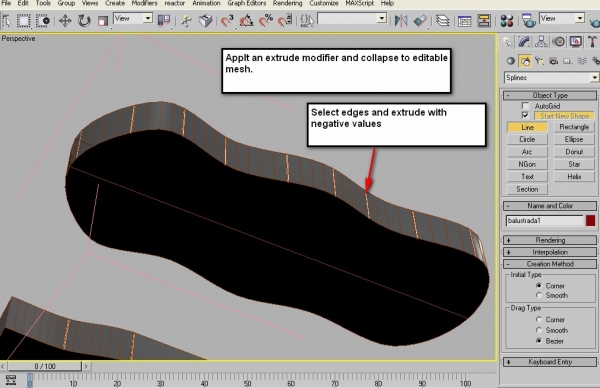Select the Lights category icon
600x388 pixels.
point(539,61)
